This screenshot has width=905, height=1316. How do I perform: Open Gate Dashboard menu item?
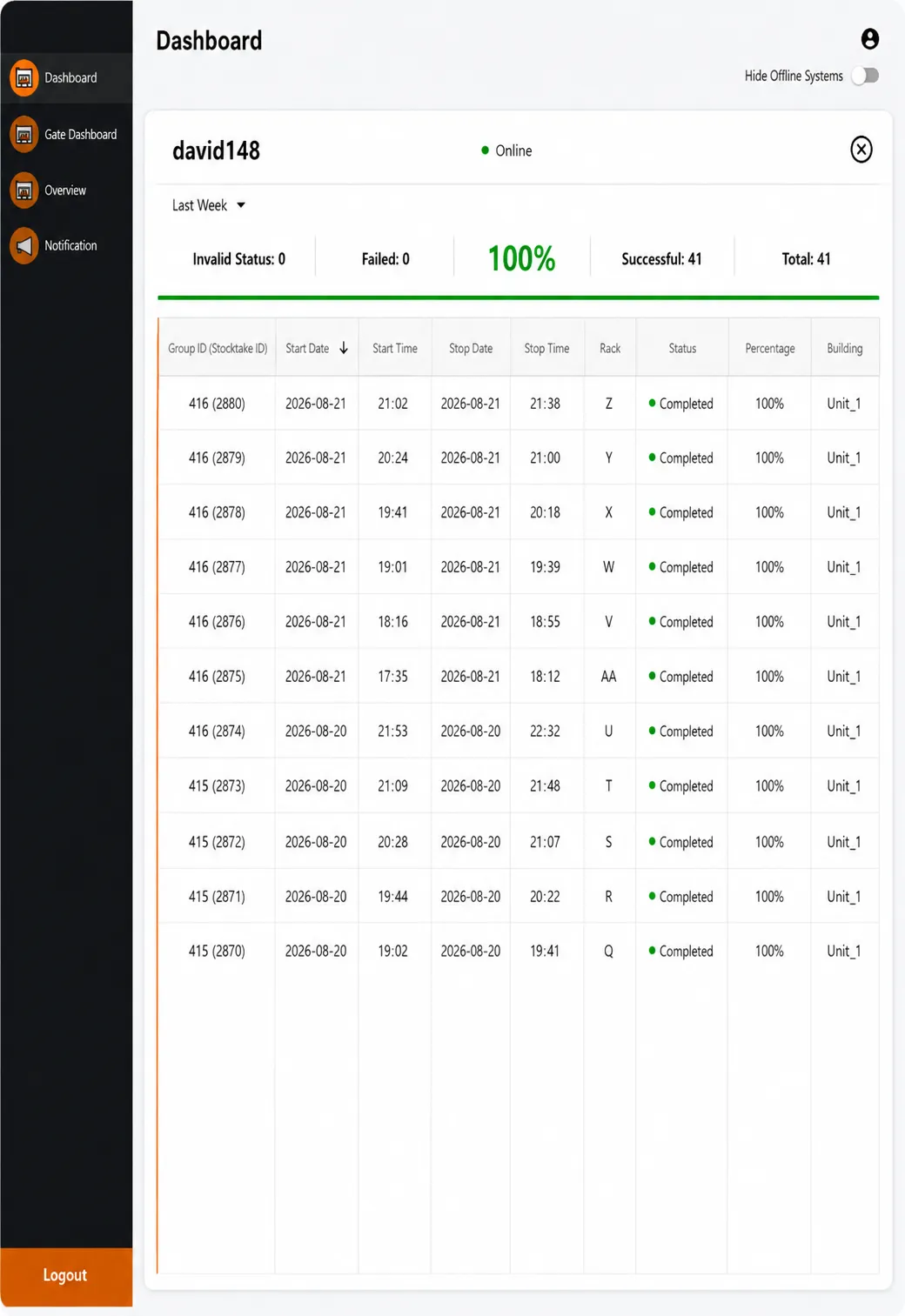66,135
